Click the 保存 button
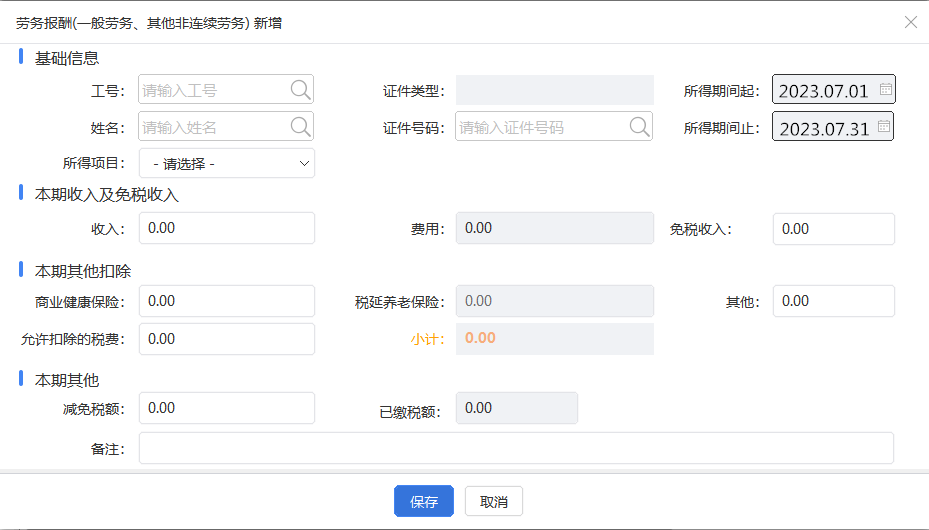Screen dimensions: 929x530 [x=424, y=502]
